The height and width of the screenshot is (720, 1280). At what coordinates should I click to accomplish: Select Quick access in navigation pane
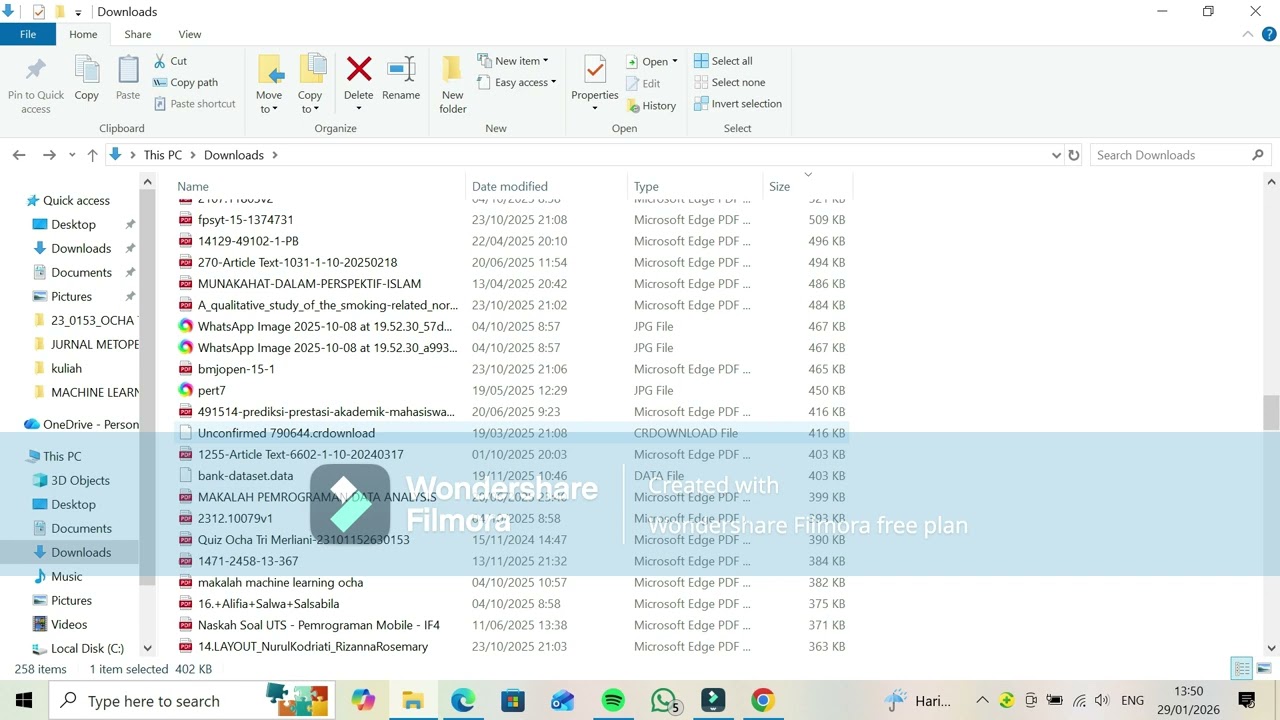[x=76, y=200]
